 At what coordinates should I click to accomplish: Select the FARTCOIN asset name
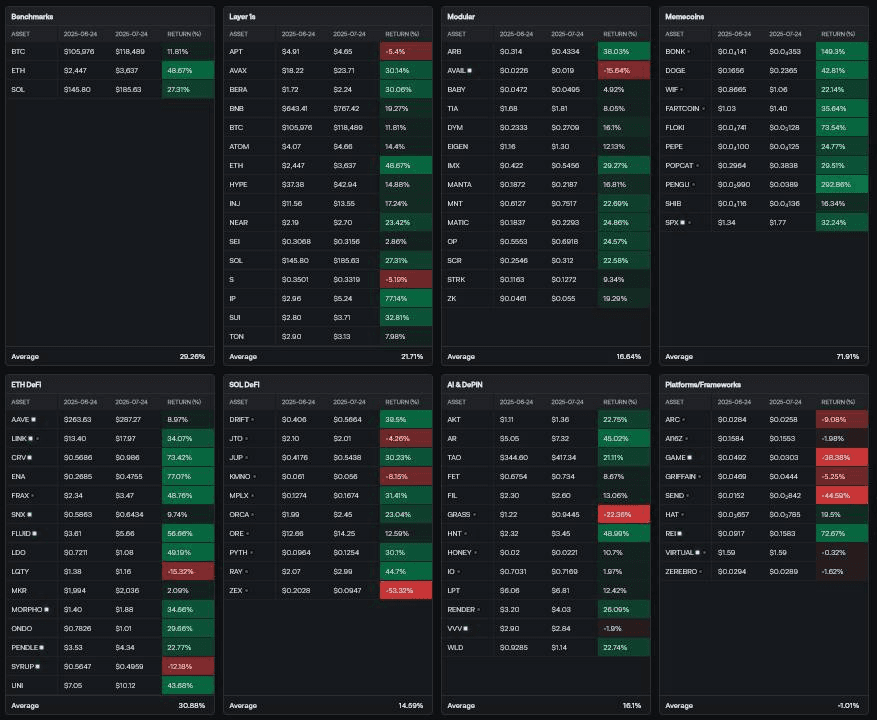tap(682, 109)
